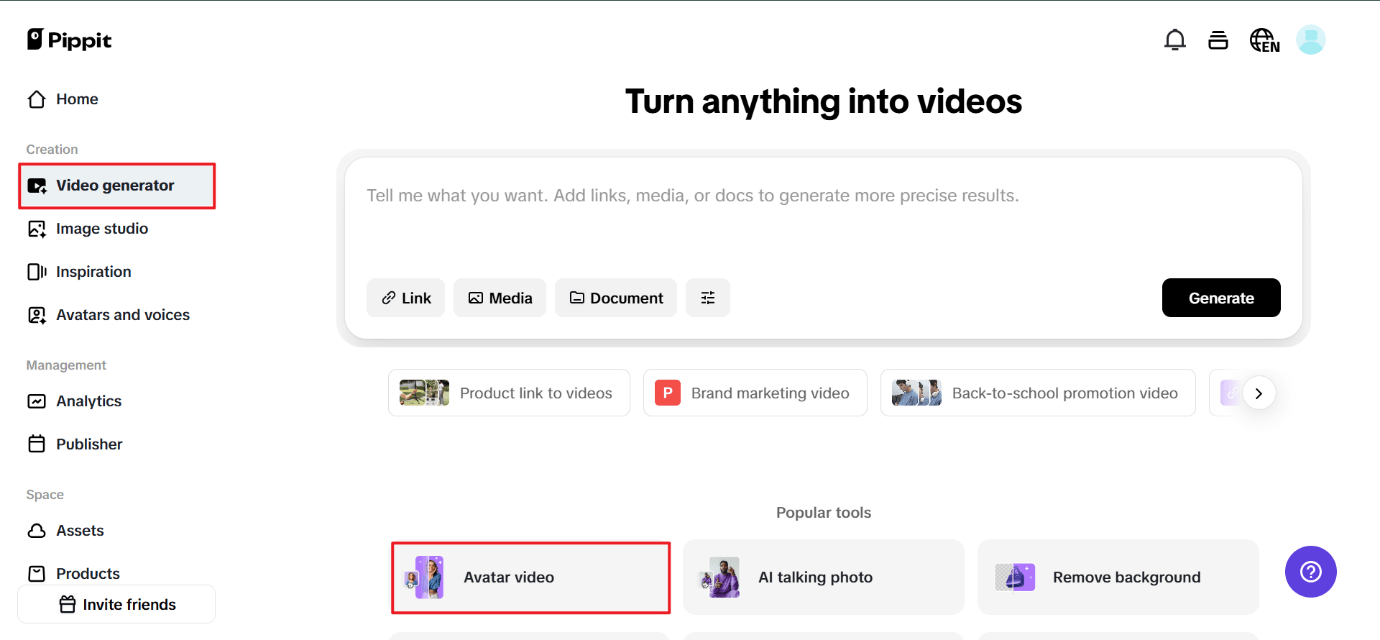
Task: Go to Home in the sidebar
Action: point(74,98)
